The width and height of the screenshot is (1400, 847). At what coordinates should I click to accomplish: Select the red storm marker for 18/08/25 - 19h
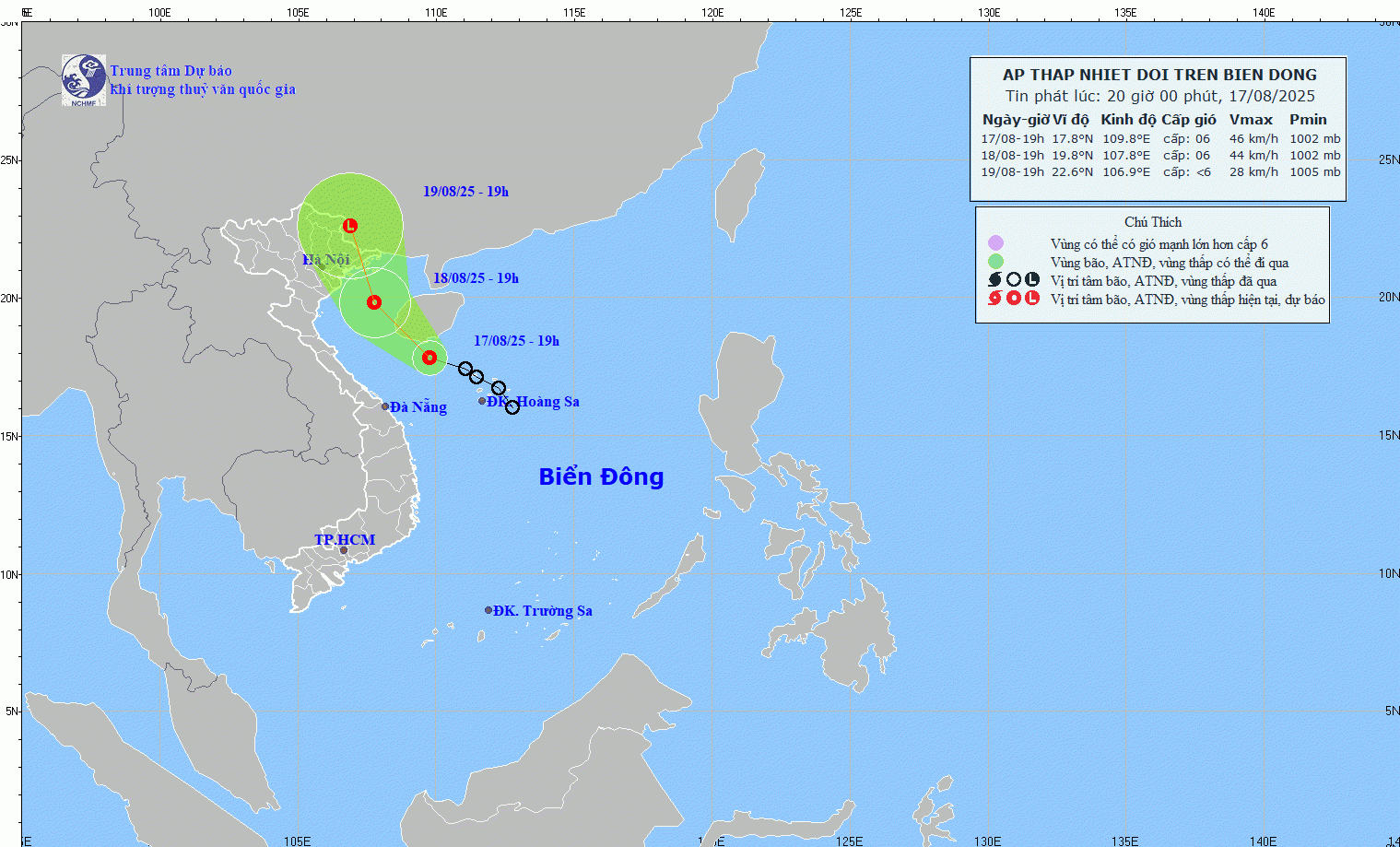374,302
